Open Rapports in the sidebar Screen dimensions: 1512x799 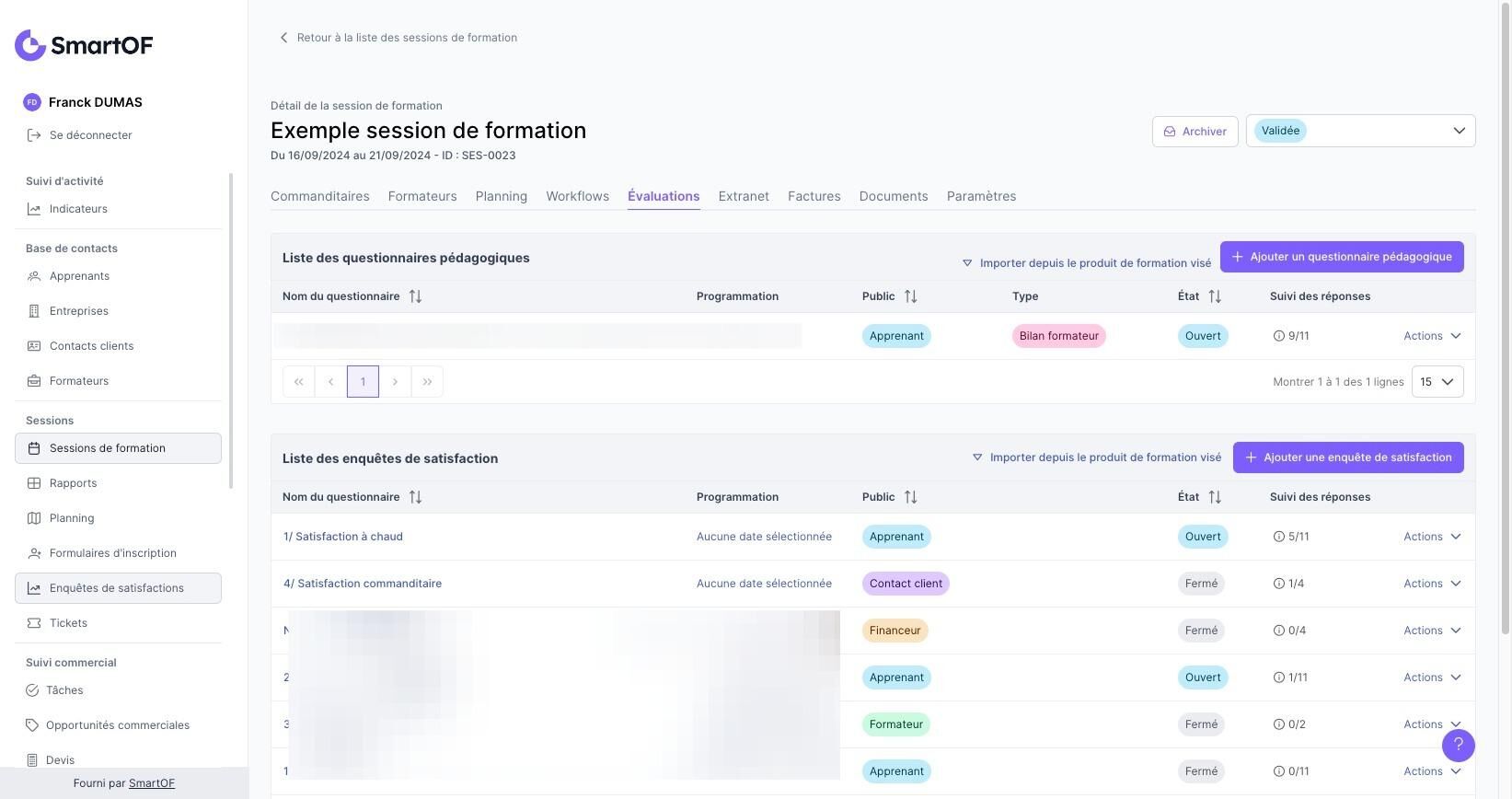click(x=118, y=483)
